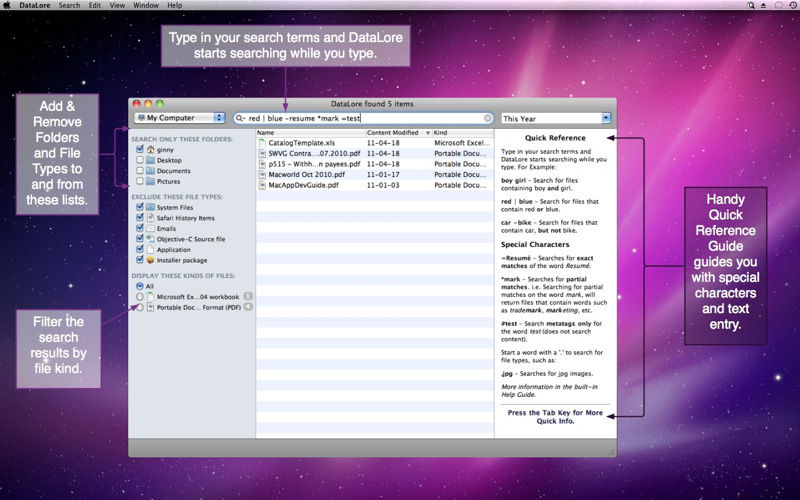Select Microsoft Excel workbook radio button
This screenshot has width=800, height=500.
pos(140,296)
